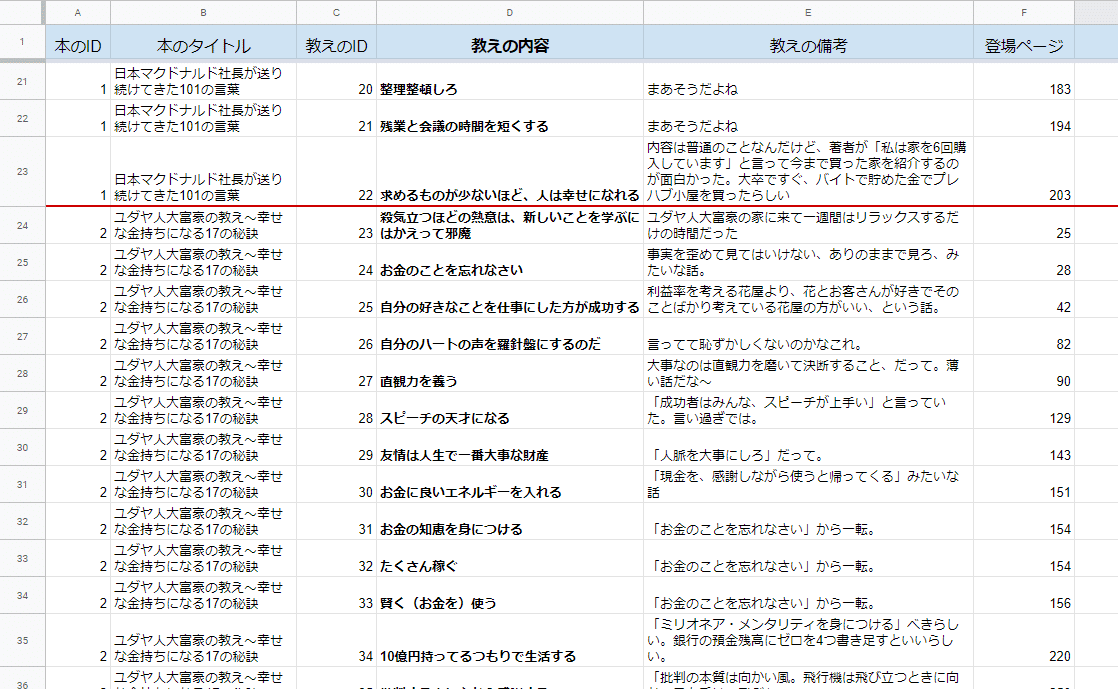1118x689 pixels.
Task: Select page number cell 129
Action: click(1024, 411)
